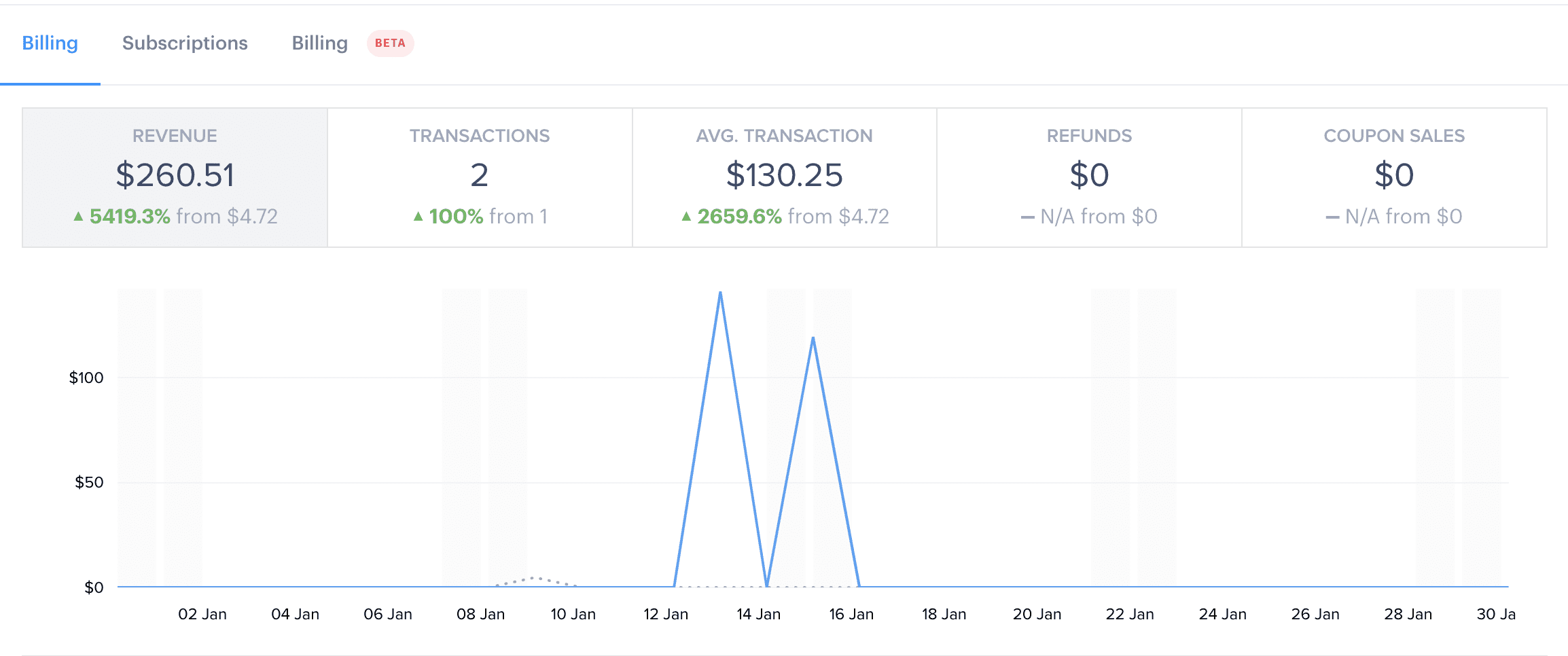Viewport: 1568px width, 656px height.
Task: Open the Subscriptions tab
Action: pyautogui.click(x=185, y=43)
